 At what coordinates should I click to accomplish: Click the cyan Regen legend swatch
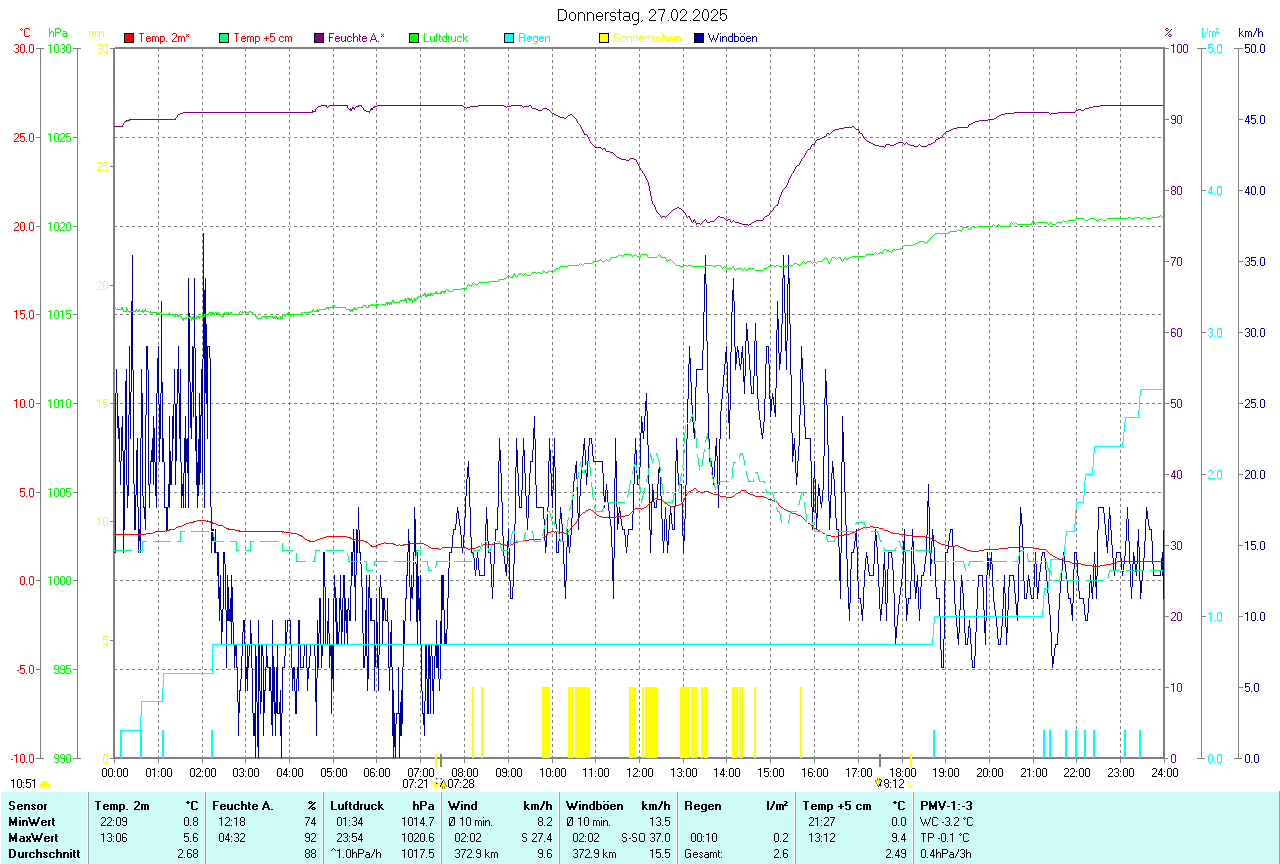(x=509, y=38)
